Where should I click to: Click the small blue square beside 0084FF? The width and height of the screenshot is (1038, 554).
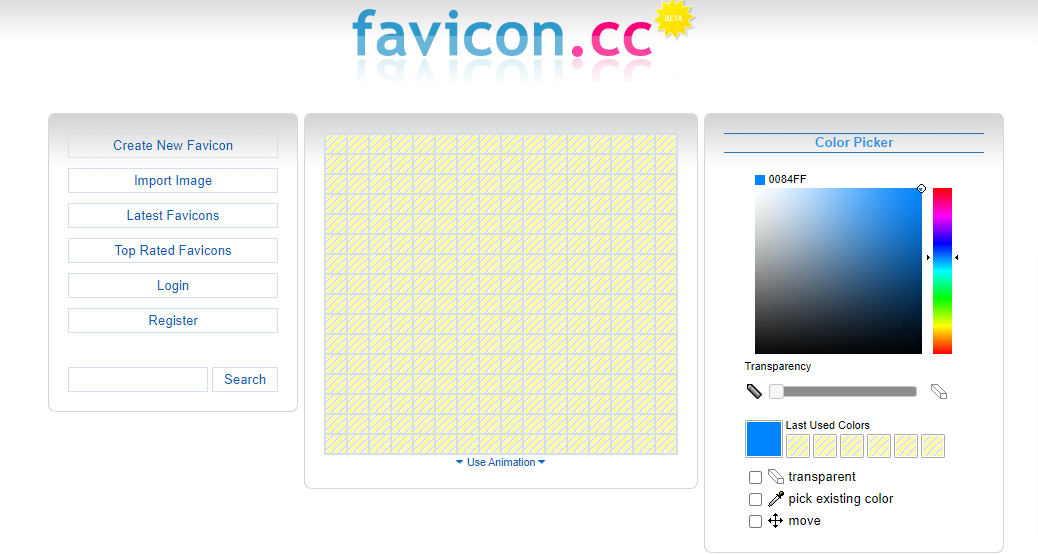tap(760, 179)
